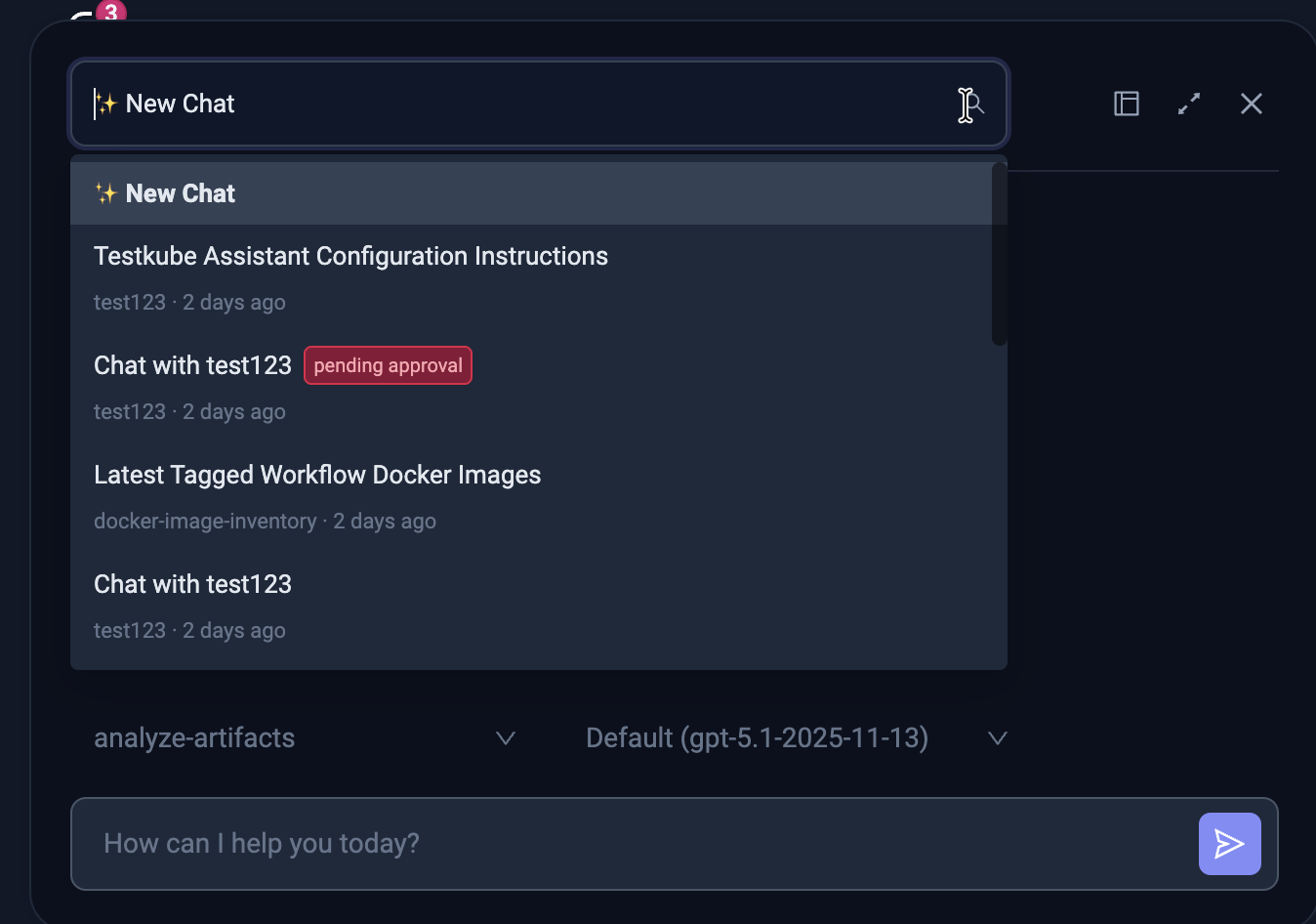The image size is (1316, 924).
Task: Send the message using the paper plane icon
Action: [1229, 843]
